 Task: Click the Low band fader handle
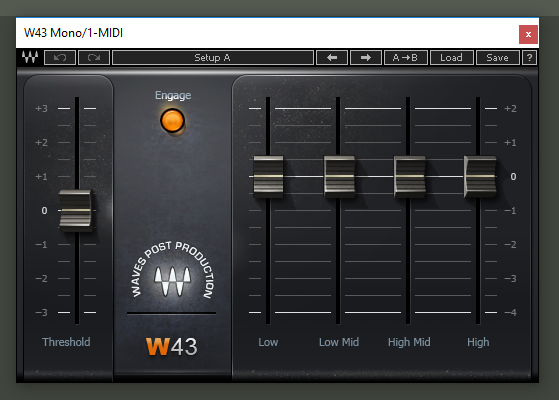[268, 176]
